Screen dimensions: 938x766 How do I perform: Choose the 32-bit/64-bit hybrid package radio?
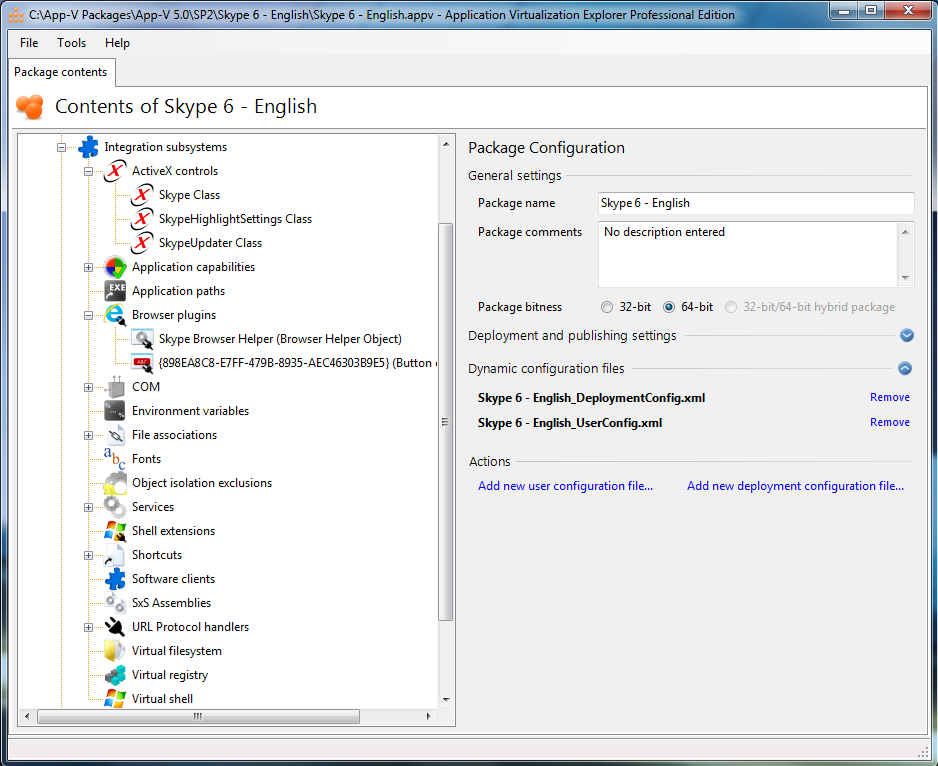coord(733,307)
